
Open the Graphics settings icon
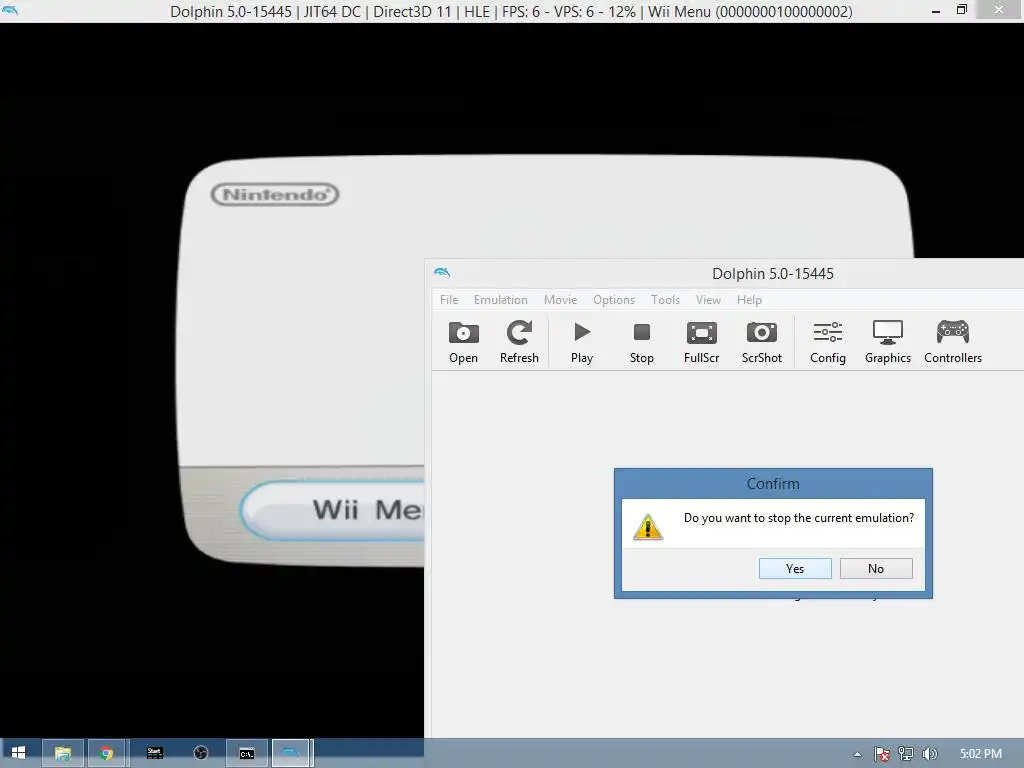point(888,342)
